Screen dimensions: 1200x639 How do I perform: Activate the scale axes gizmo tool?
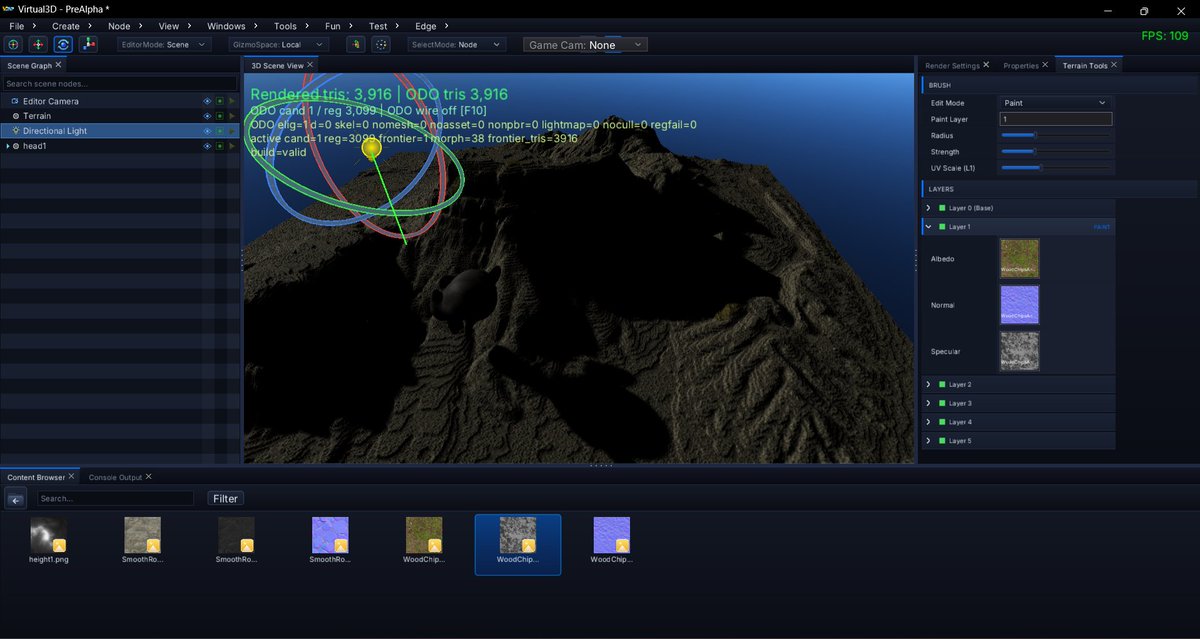(88, 44)
